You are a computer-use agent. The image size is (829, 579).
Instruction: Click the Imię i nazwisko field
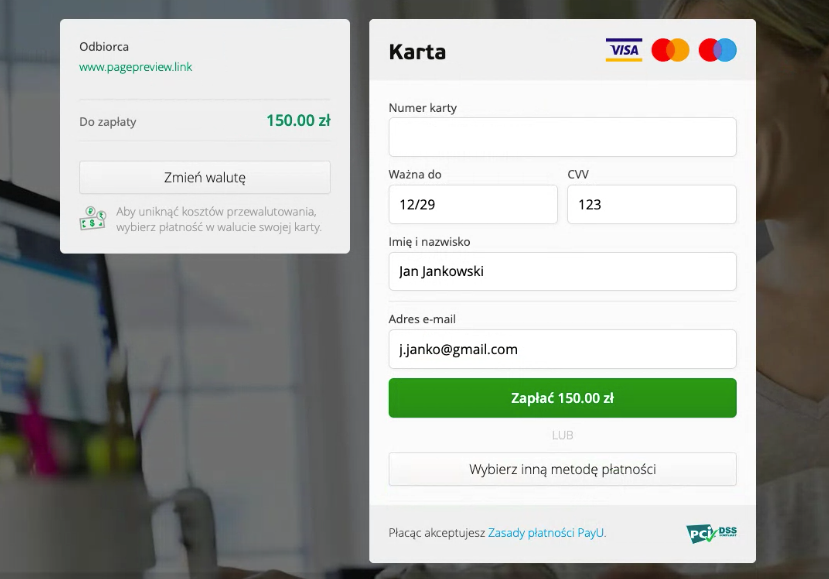tap(563, 271)
